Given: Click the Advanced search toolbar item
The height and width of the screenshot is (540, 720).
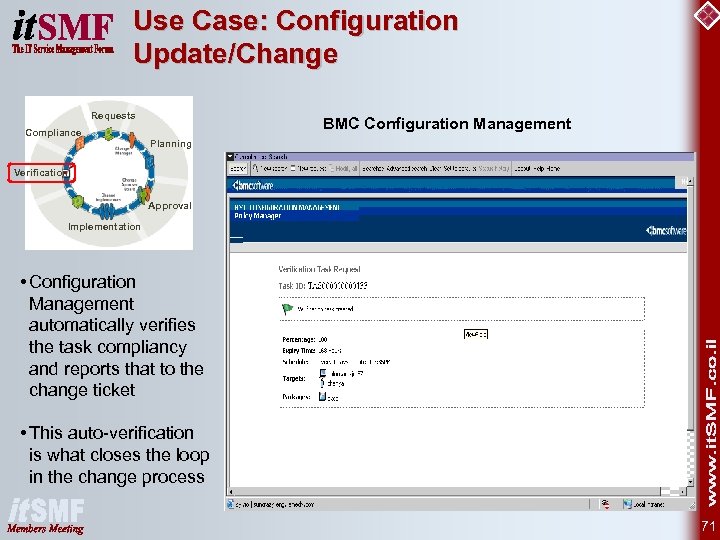Looking at the screenshot, I should tap(407, 169).
